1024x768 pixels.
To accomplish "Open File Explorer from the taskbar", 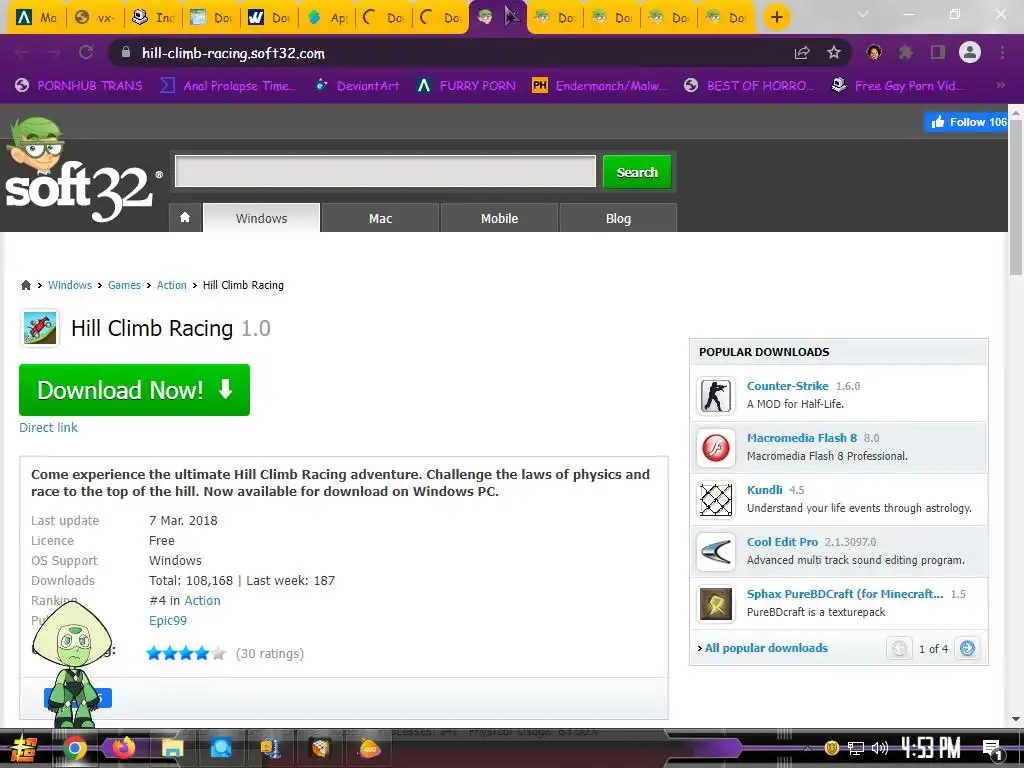I will tap(172, 748).
